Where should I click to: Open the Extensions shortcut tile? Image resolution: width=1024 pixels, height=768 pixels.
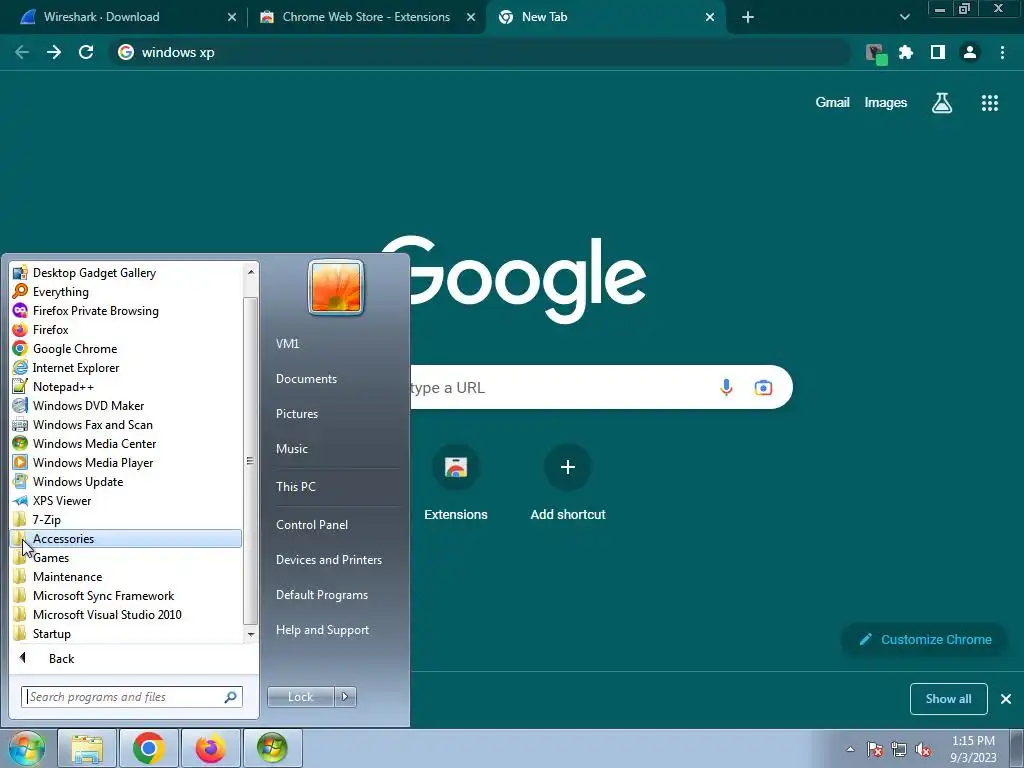[x=456, y=483]
